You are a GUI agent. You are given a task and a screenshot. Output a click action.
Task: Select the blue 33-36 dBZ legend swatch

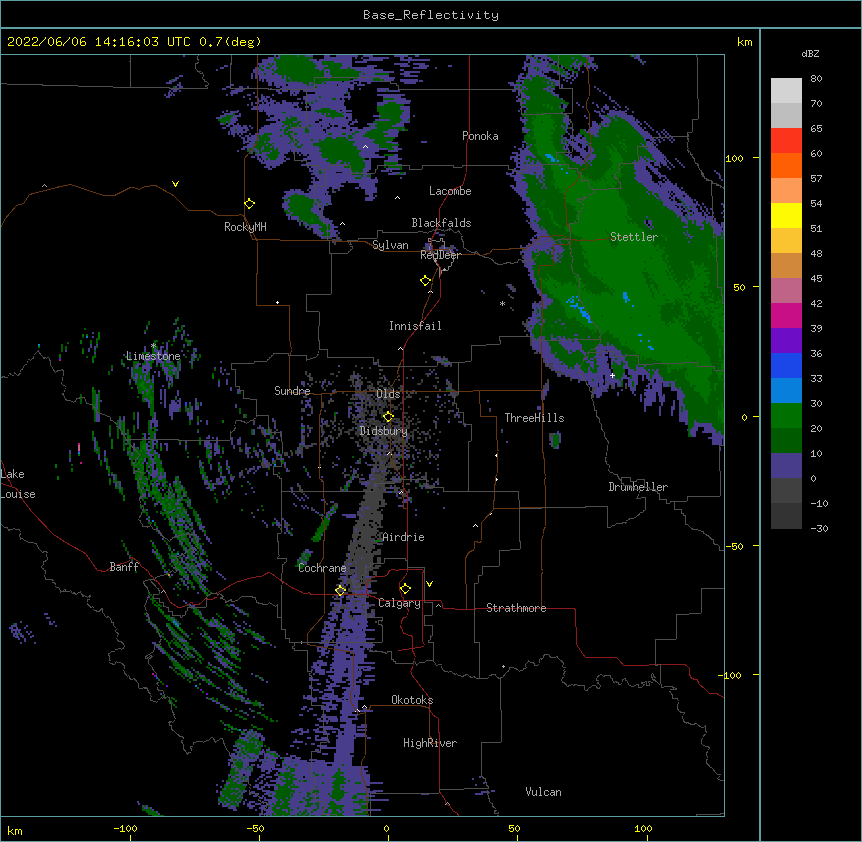786,365
